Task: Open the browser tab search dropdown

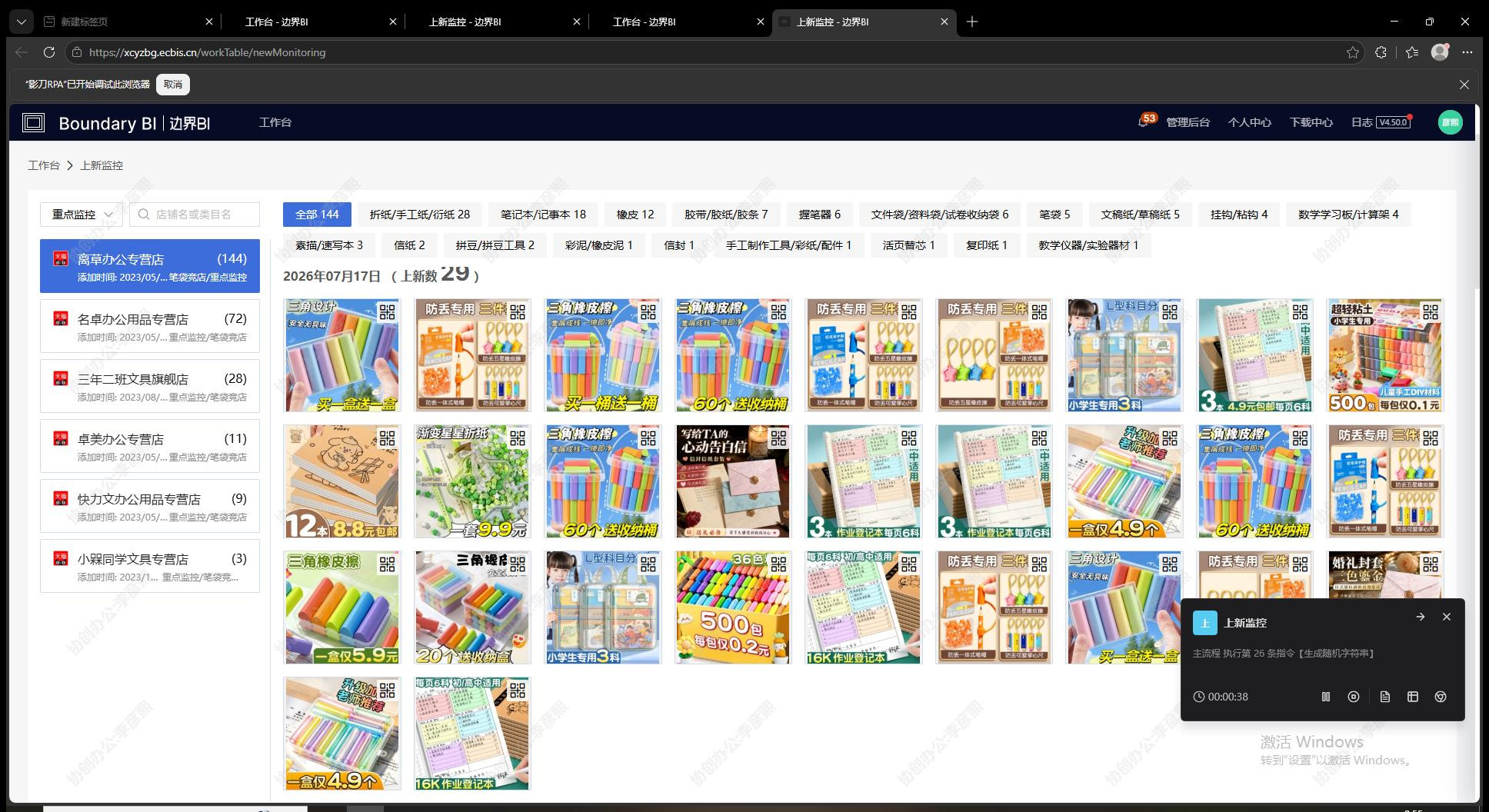Action: point(22,22)
